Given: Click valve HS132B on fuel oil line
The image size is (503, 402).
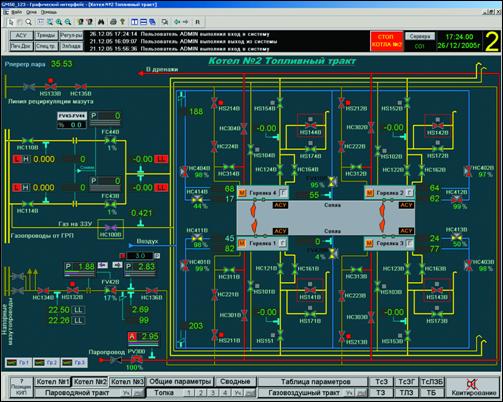Looking at the screenshot, I should [x=72, y=290].
